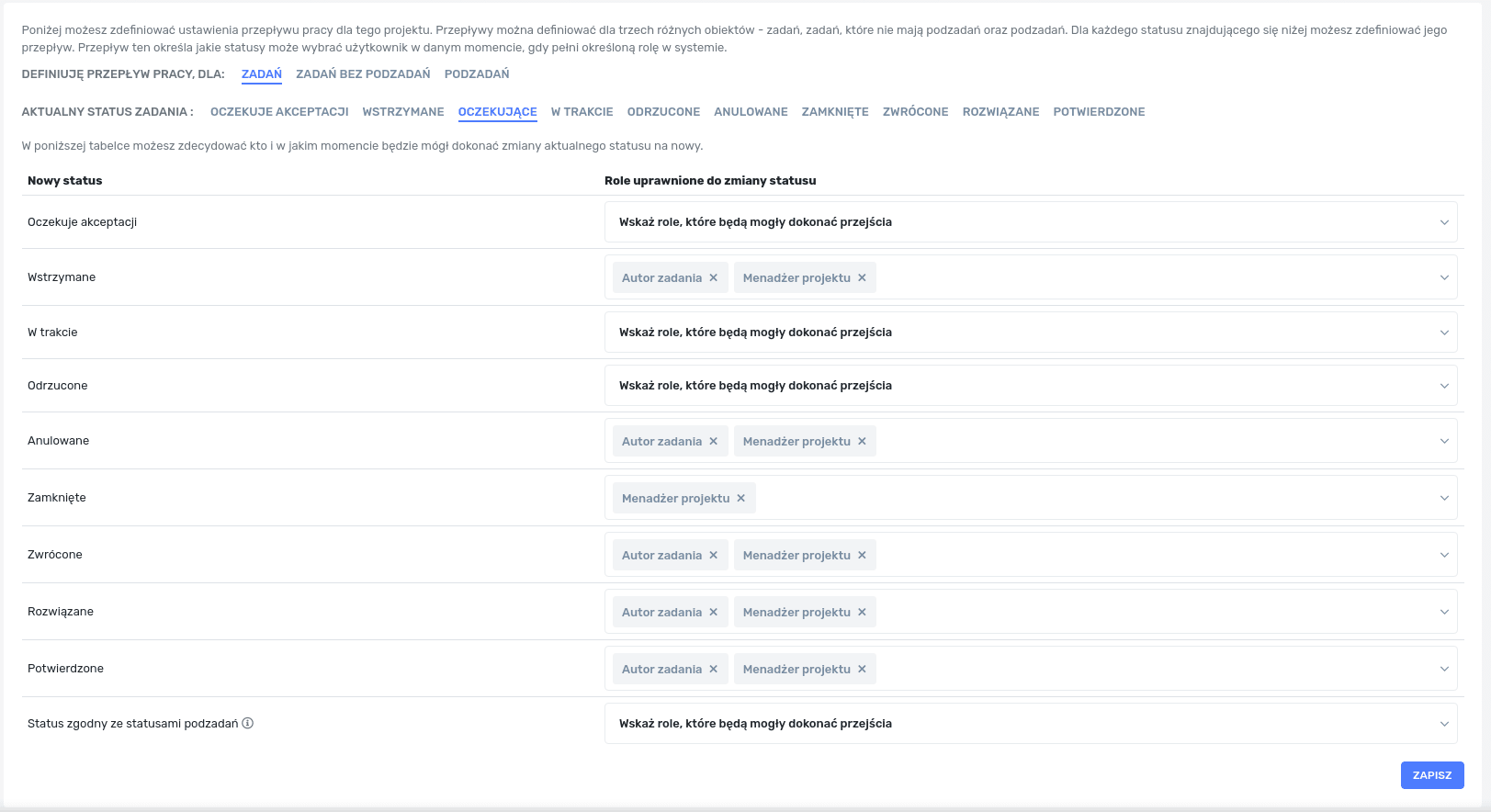Expand roles dropdown arrow for Zamknięte
Screen dimensions: 1491x812
pos(1444,498)
